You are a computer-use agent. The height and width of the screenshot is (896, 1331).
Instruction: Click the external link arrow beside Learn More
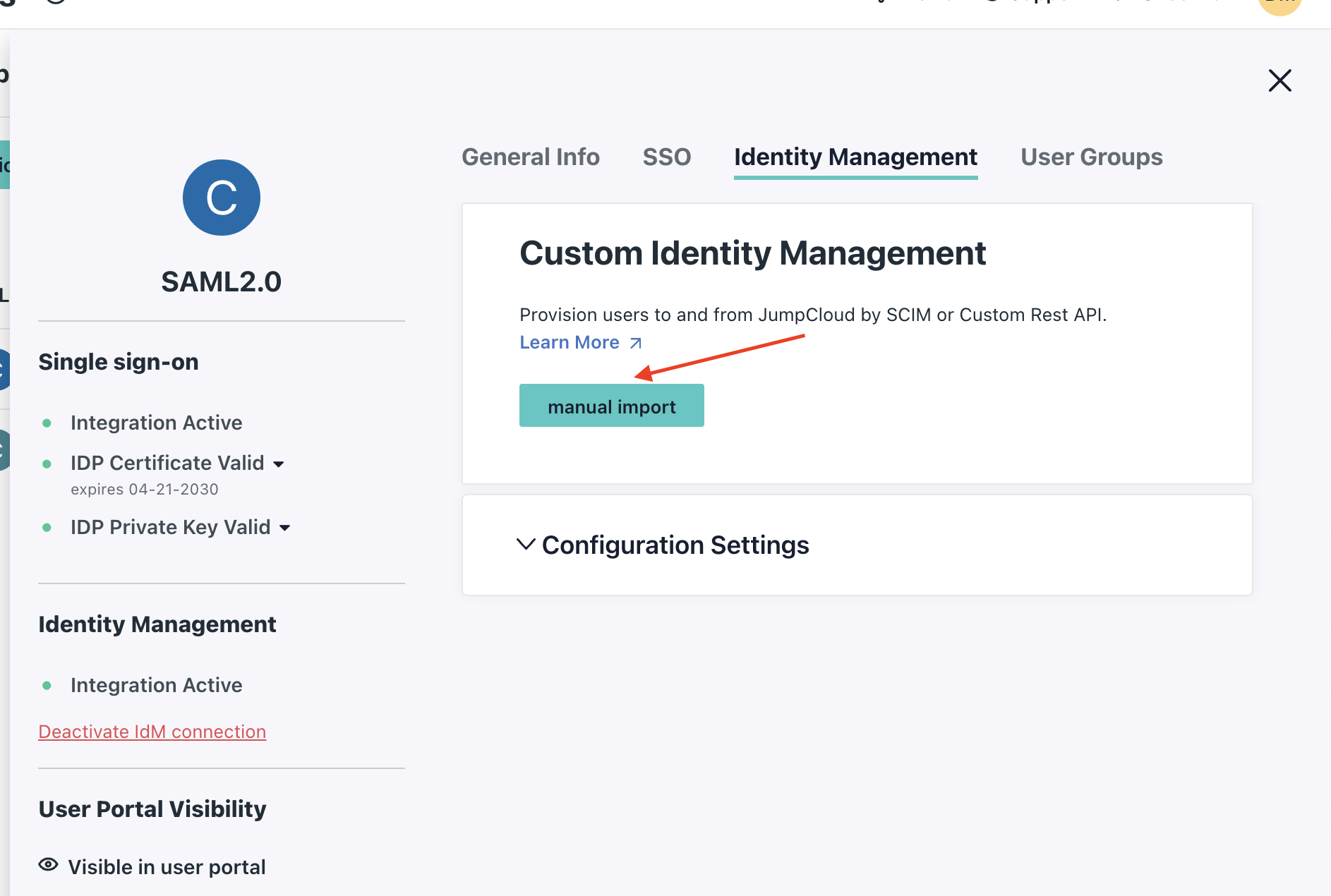pos(636,343)
